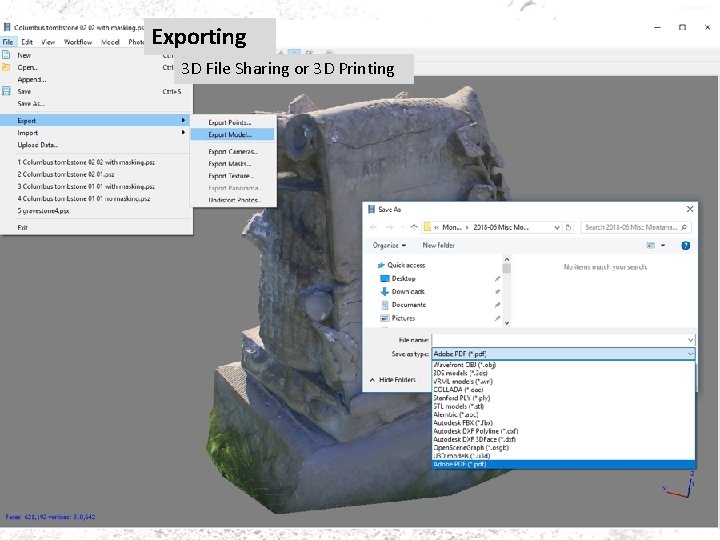Select Wavefront OBJ (*.obj) file type

563,365
